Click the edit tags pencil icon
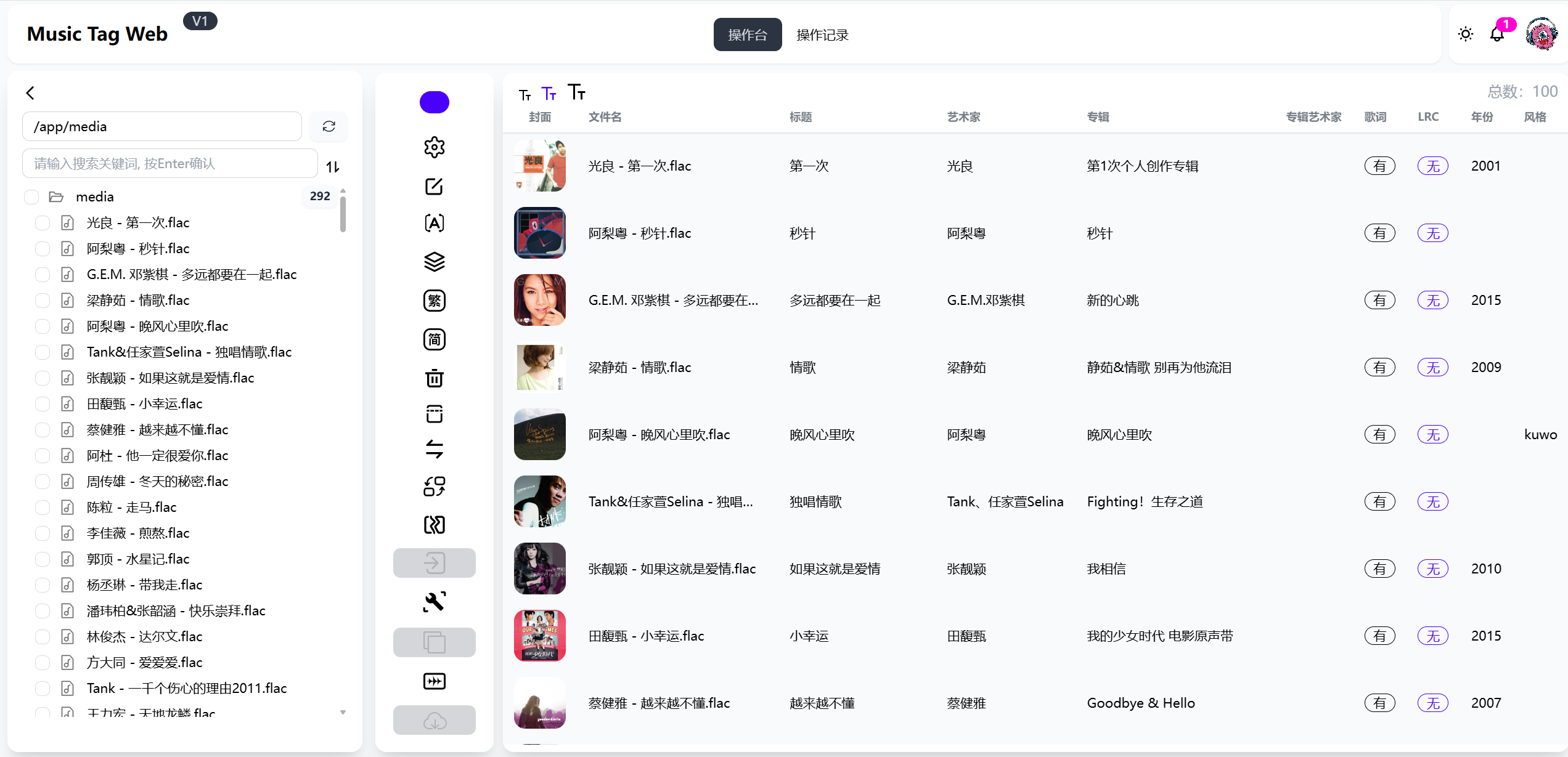 (x=434, y=186)
